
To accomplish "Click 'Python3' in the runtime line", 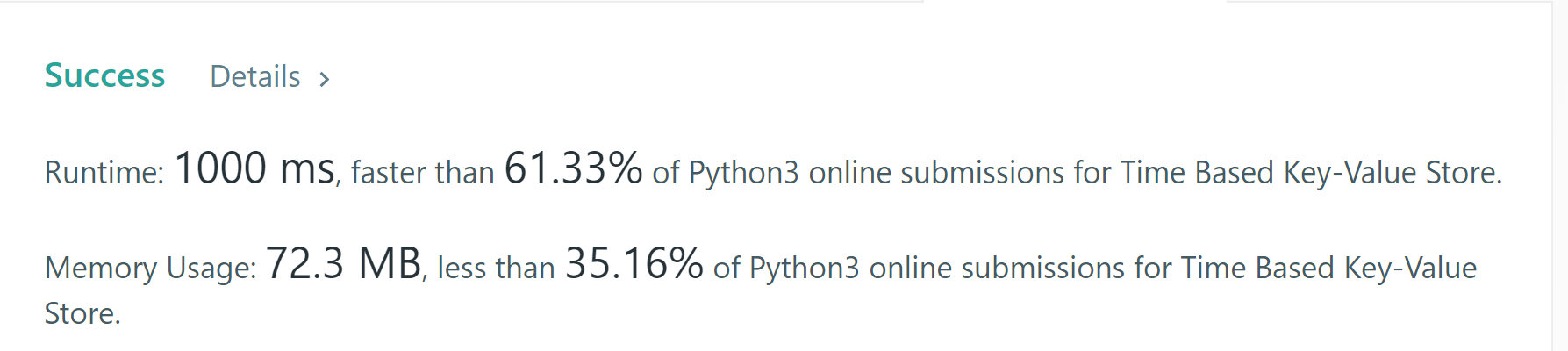I will click(x=743, y=173).
